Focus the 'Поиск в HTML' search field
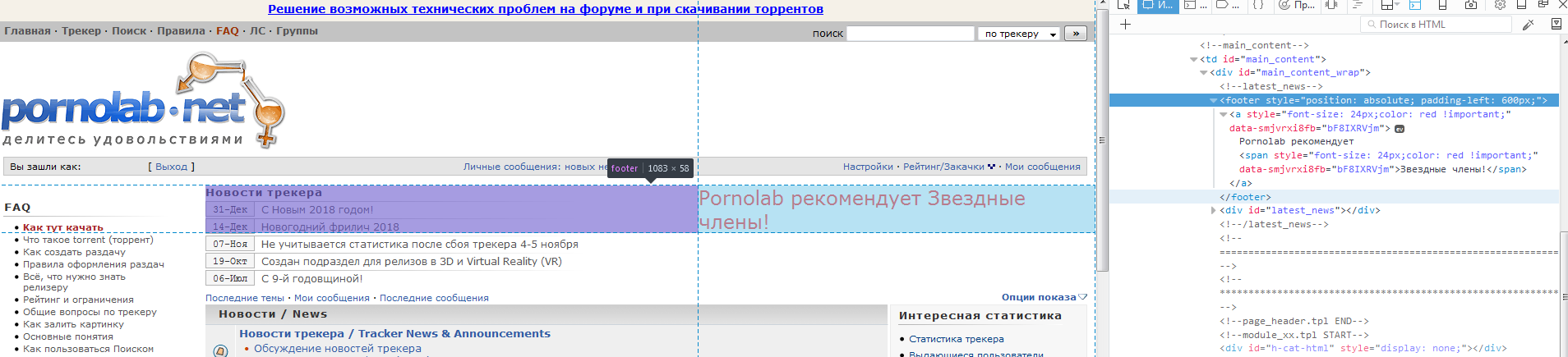This screenshot has width=1568, height=357. [1436, 25]
